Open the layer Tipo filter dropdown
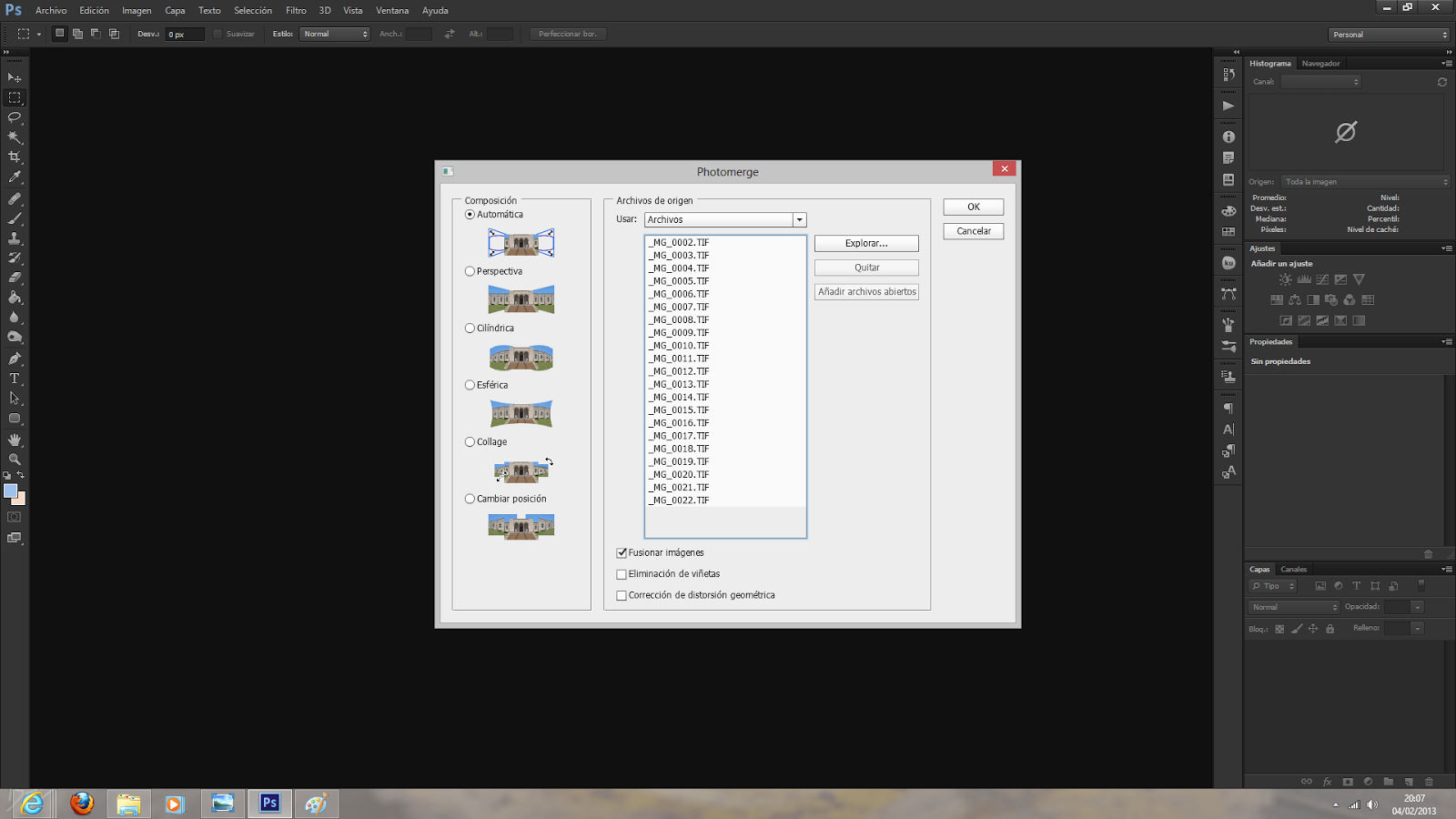 pos(1272,586)
